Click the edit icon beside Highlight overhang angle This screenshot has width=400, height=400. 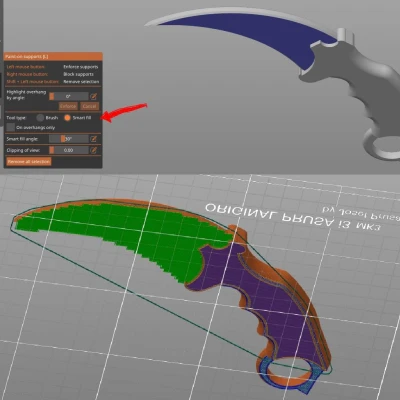click(x=94, y=96)
